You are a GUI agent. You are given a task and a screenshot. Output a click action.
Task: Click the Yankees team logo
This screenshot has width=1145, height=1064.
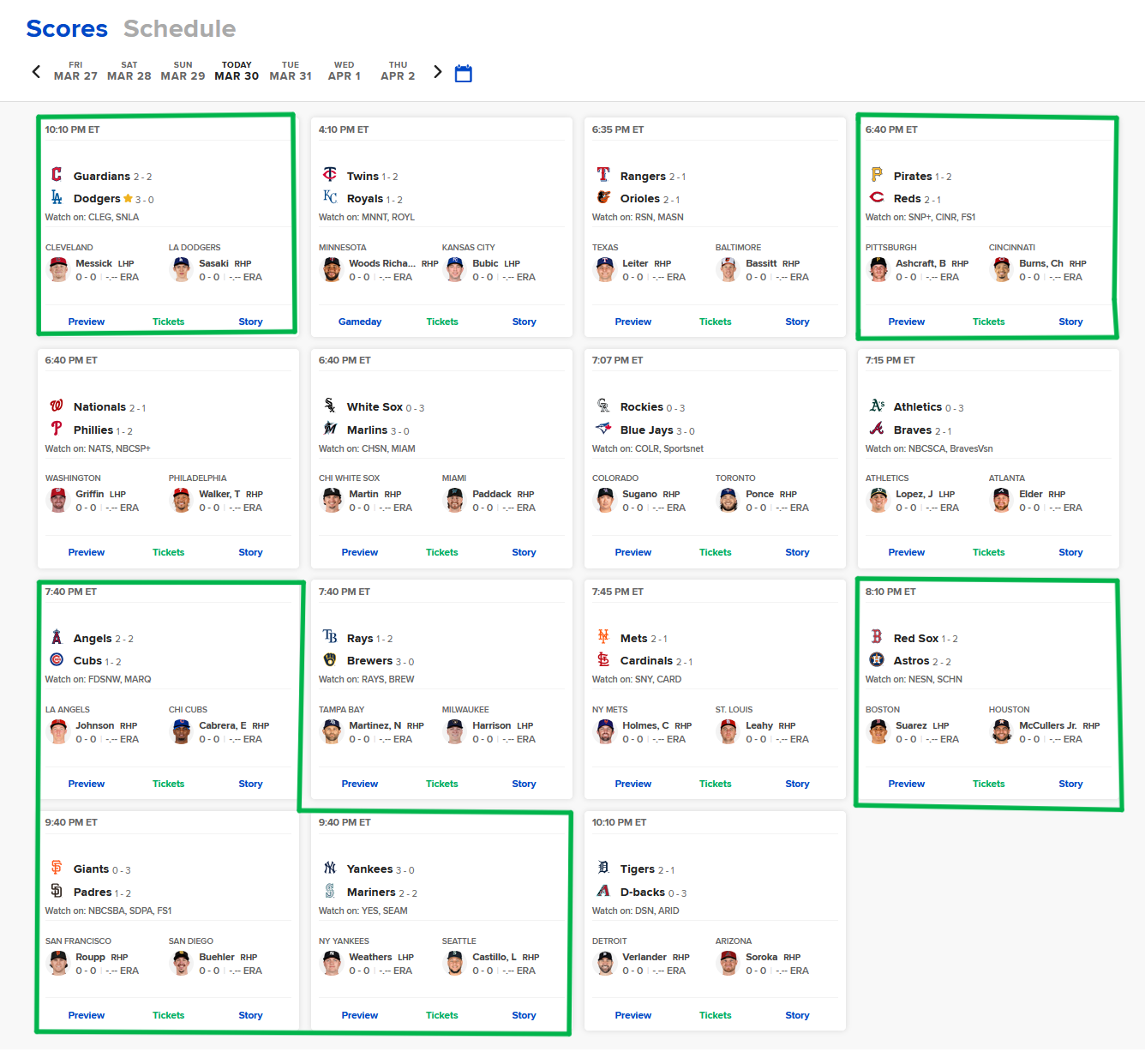click(330, 868)
